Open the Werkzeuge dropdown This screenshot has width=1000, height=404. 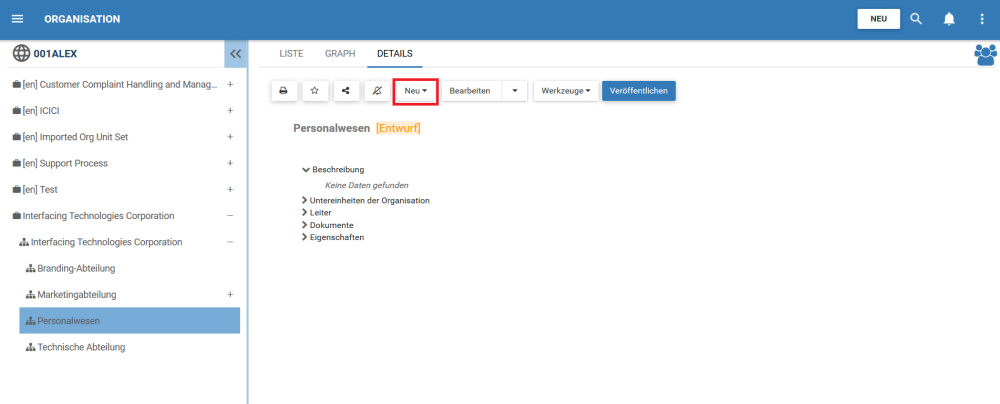tap(566, 91)
